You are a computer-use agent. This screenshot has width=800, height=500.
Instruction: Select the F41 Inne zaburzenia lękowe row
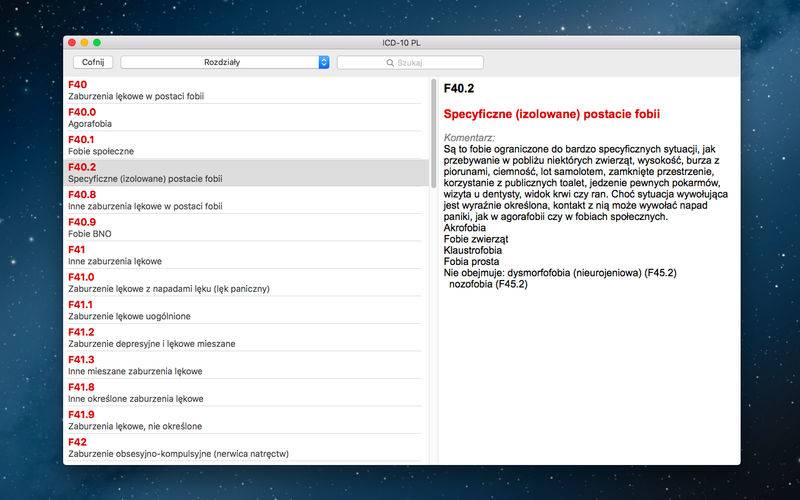coord(244,255)
